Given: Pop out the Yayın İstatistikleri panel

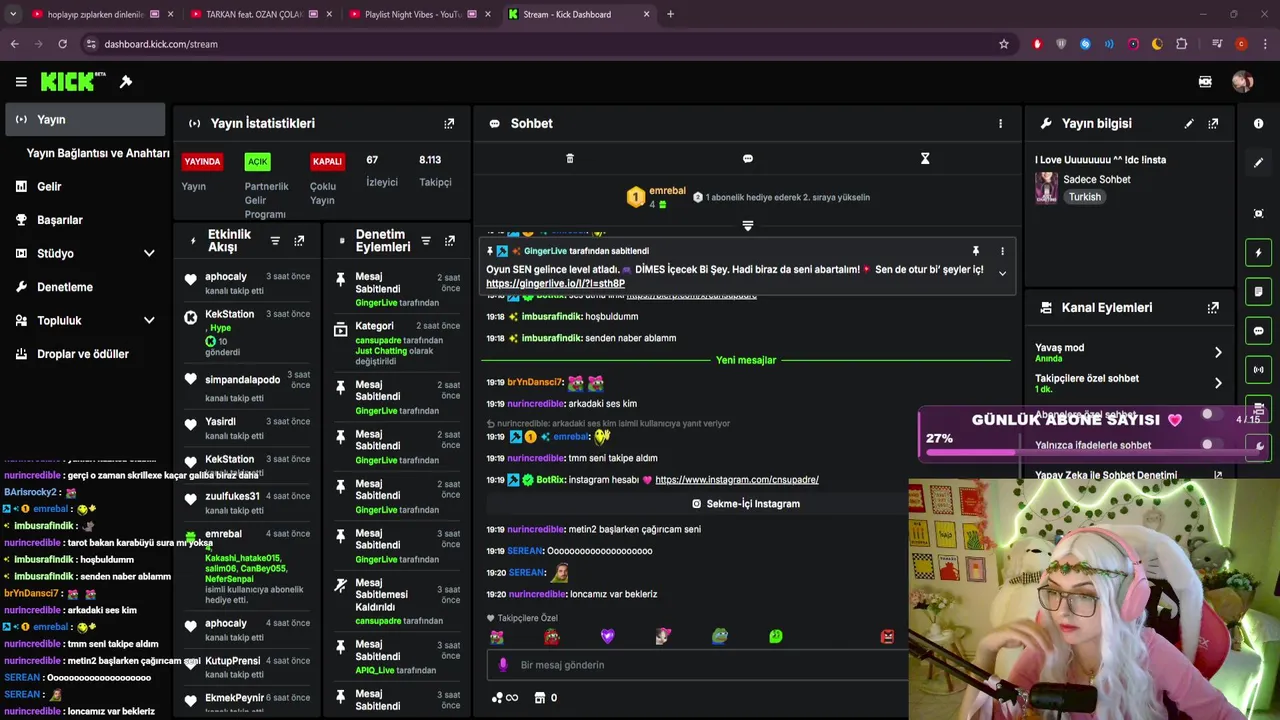Looking at the screenshot, I should click(449, 123).
